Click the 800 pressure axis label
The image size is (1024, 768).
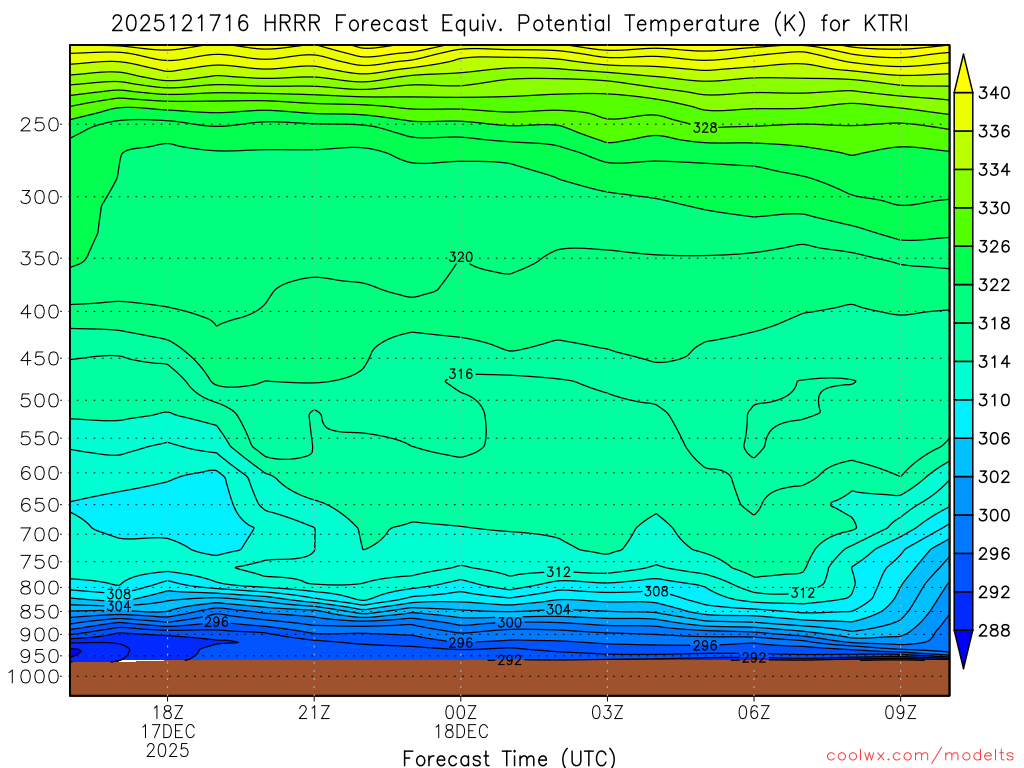(40, 588)
